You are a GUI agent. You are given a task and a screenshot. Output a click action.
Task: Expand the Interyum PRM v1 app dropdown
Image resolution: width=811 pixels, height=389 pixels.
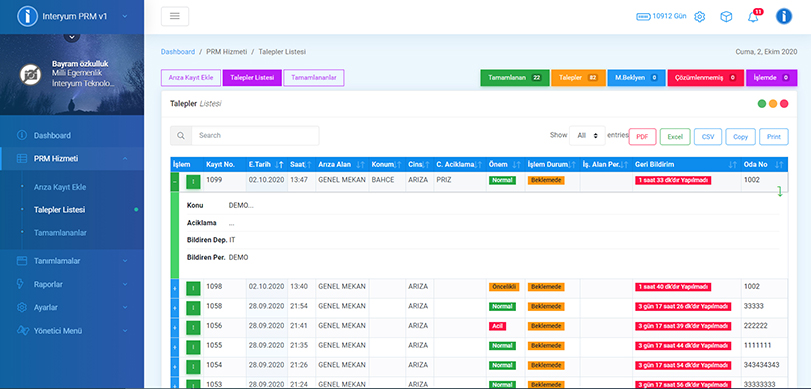point(125,17)
